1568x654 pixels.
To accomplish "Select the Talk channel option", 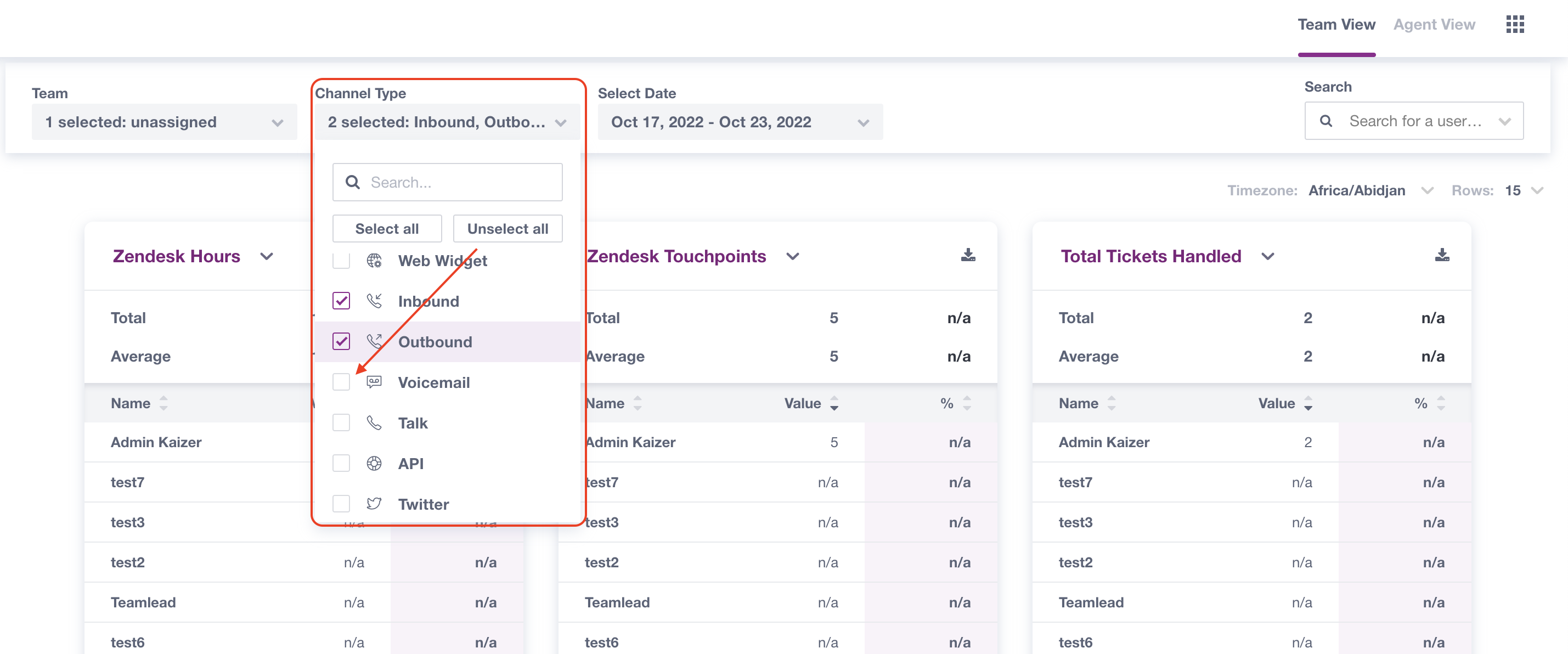I will point(447,422).
